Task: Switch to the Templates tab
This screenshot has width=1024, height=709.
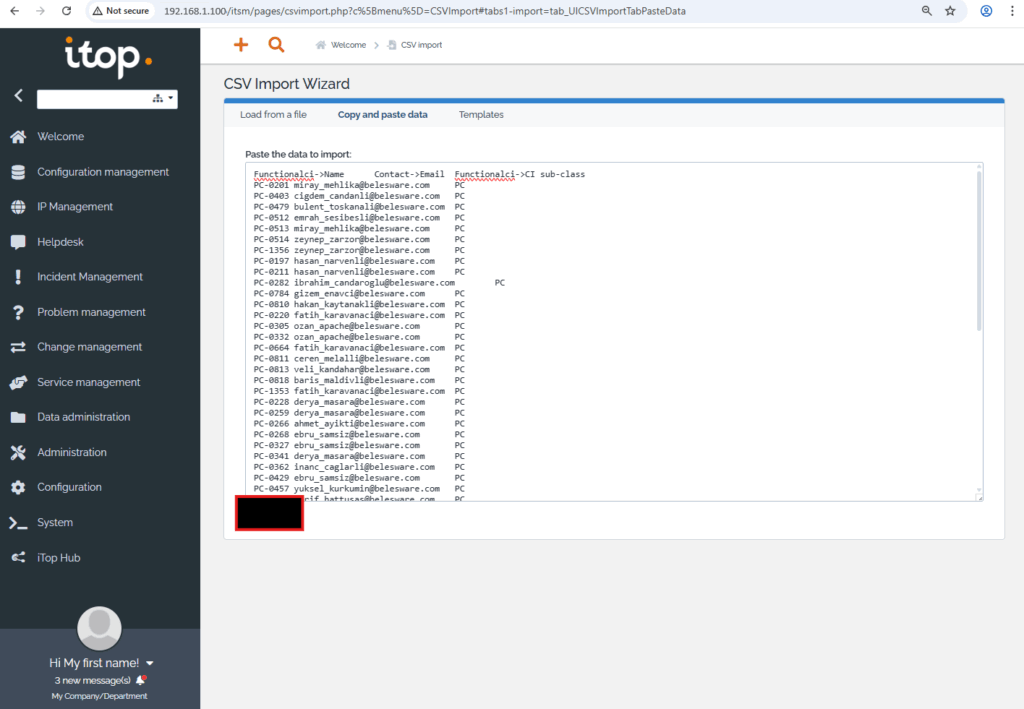Action: point(481,115)
